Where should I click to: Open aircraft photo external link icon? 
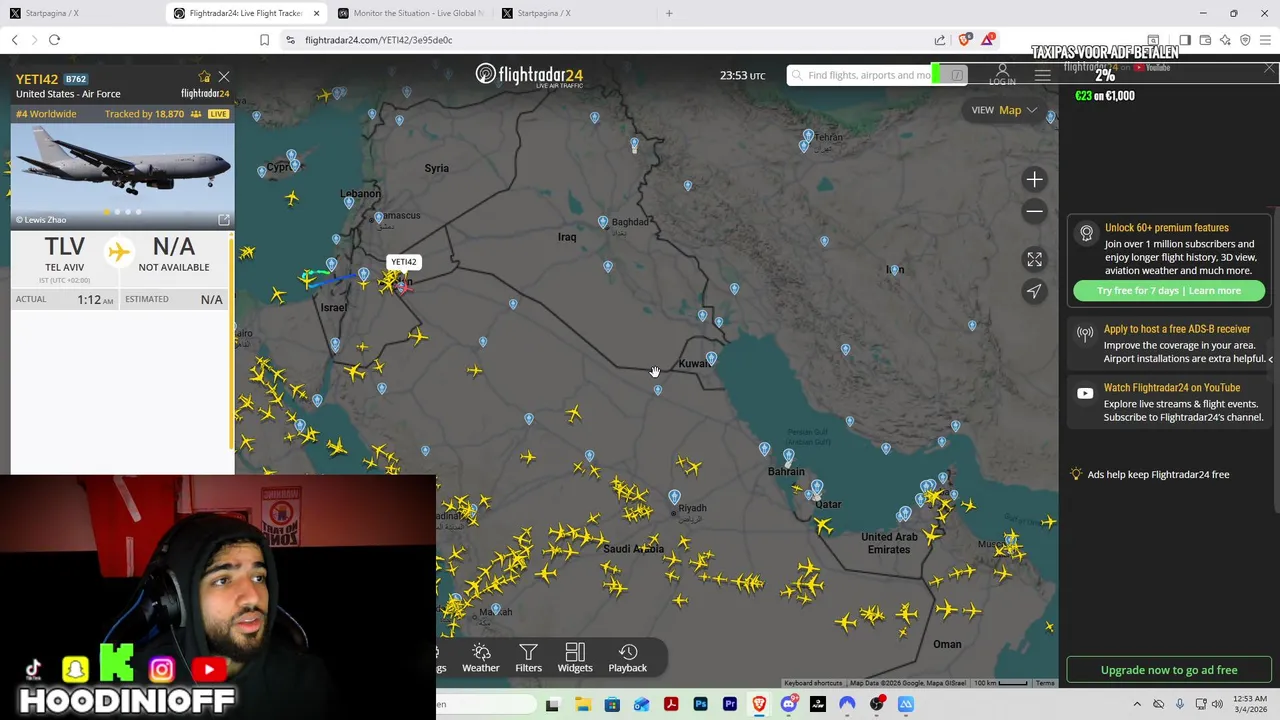click(224, 219)
